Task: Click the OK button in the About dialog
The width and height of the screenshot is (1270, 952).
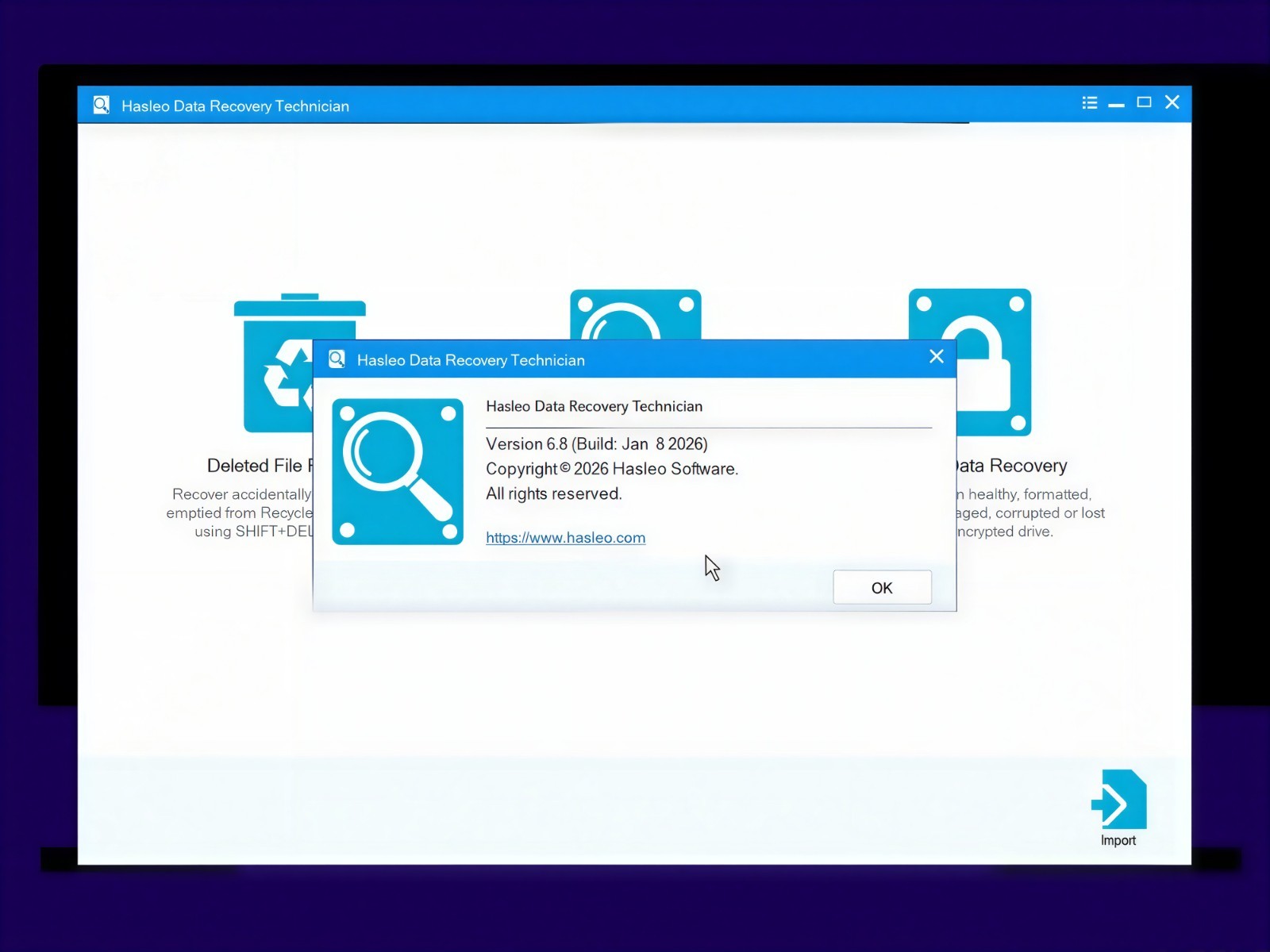Action: click(x=882, y=587)
